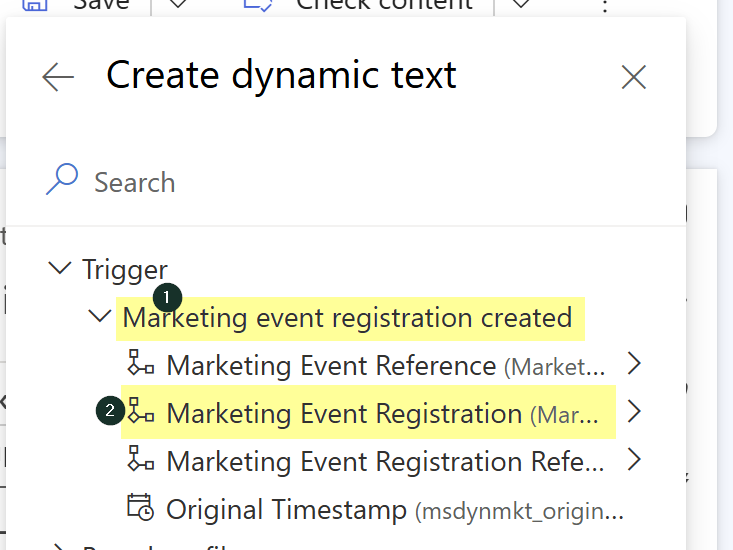Collapse Marketing event registration created node
Image resolution: width=733 pixels, height=550 pixels.
(x=100, y=317)
